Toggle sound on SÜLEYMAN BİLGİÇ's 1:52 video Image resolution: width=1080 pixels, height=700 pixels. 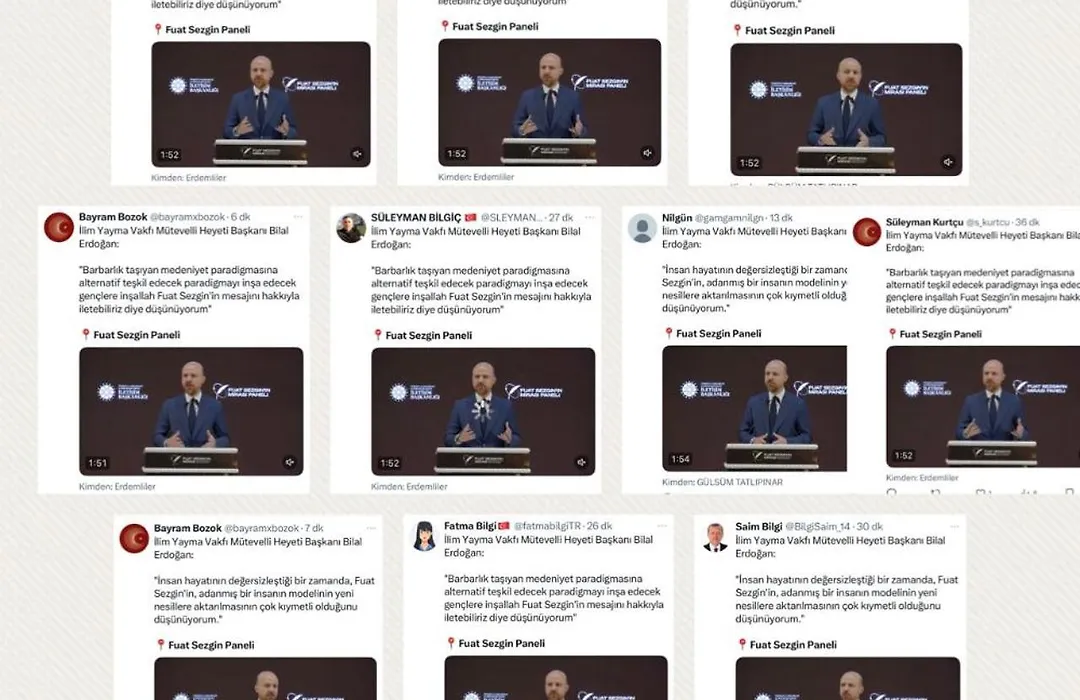coord(581,462)
